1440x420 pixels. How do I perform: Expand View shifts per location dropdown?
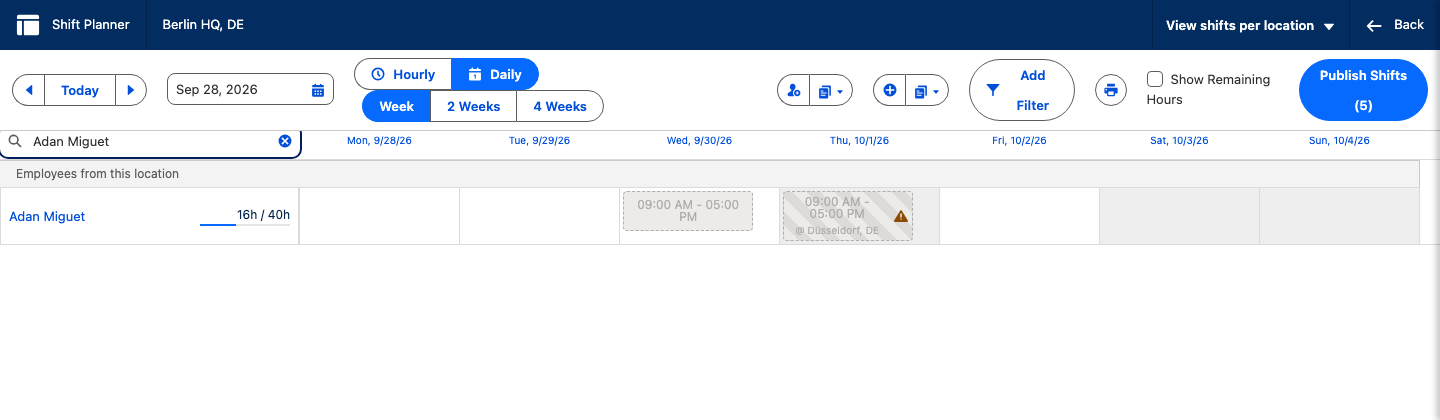click(x=1250, y=26)
